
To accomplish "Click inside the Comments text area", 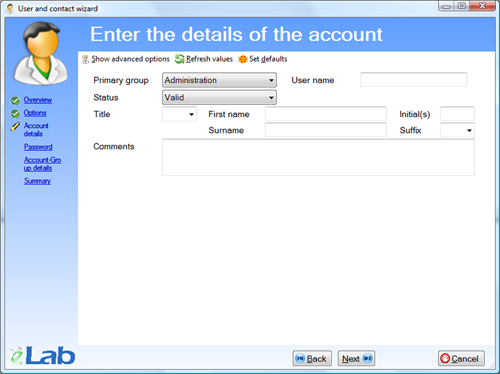I will click(x=318, y=157).
